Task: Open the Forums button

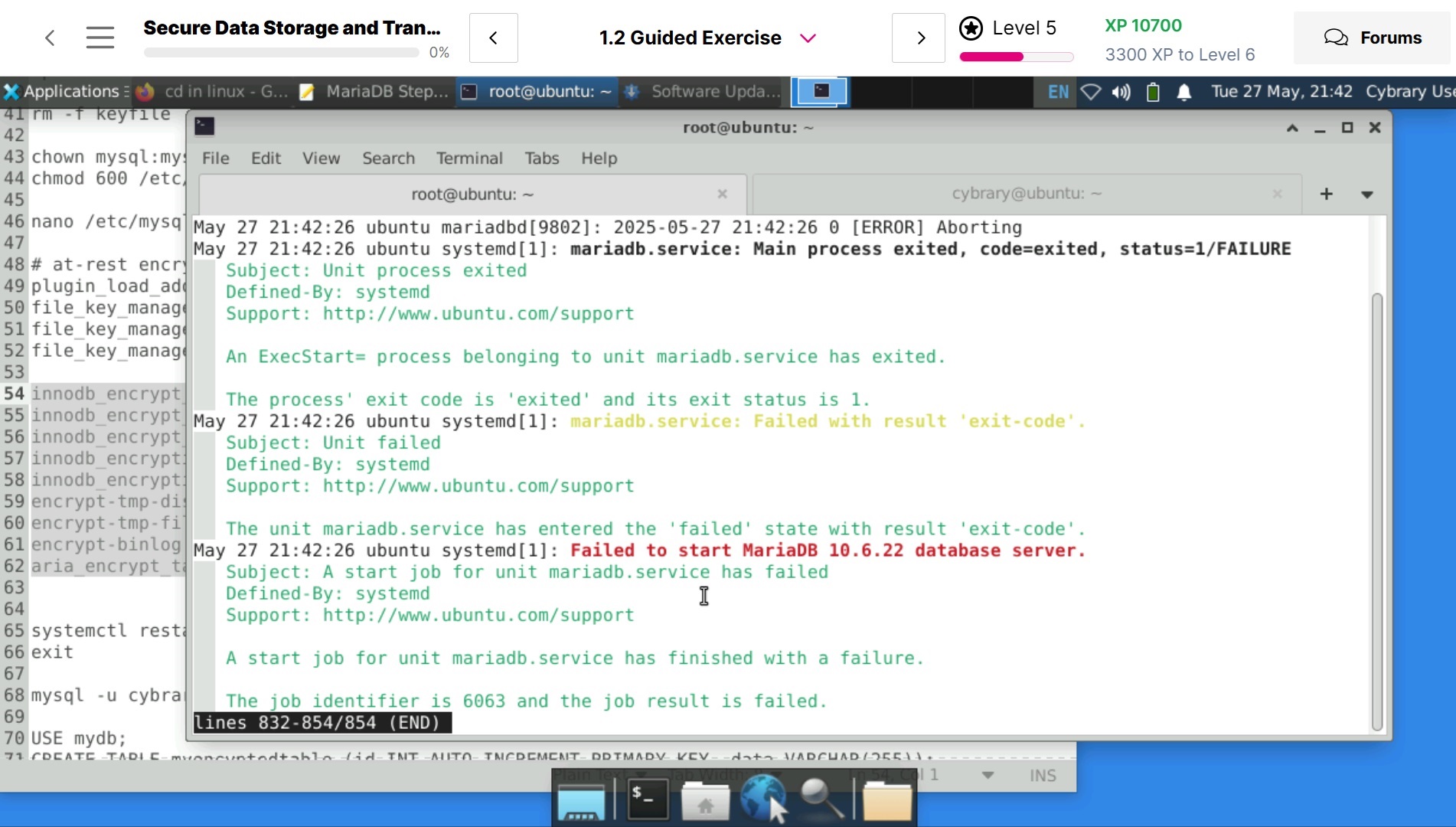Action: [1373, 38]
